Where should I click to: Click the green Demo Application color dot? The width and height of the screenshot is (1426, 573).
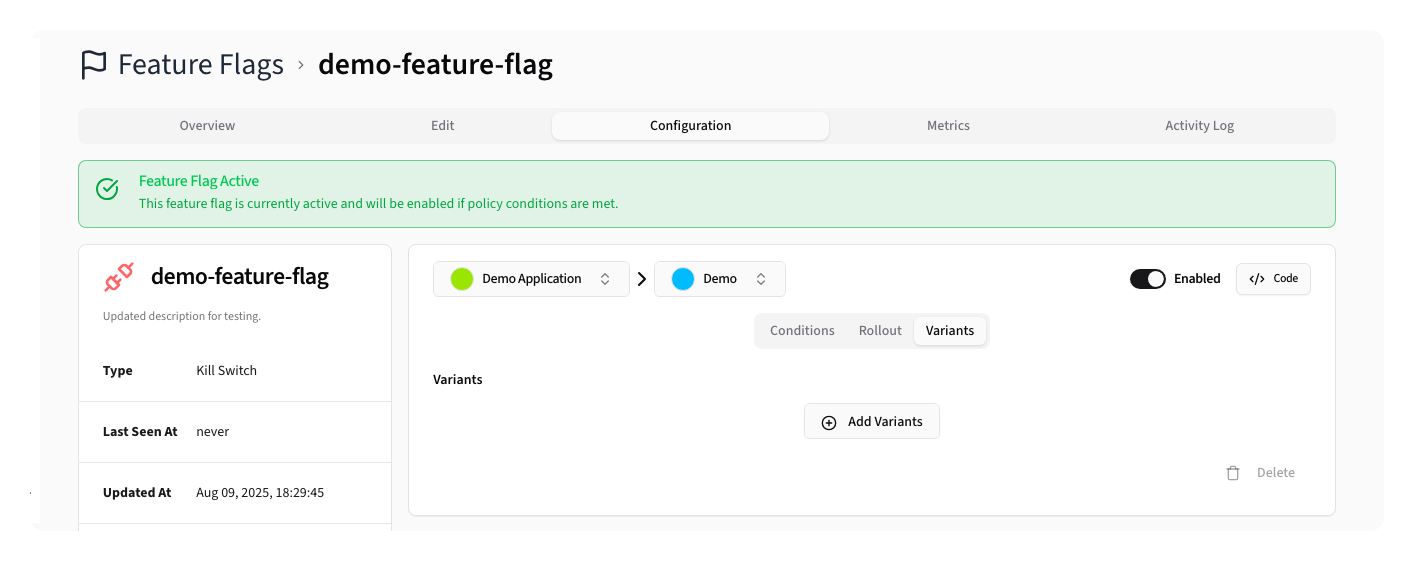461,279
